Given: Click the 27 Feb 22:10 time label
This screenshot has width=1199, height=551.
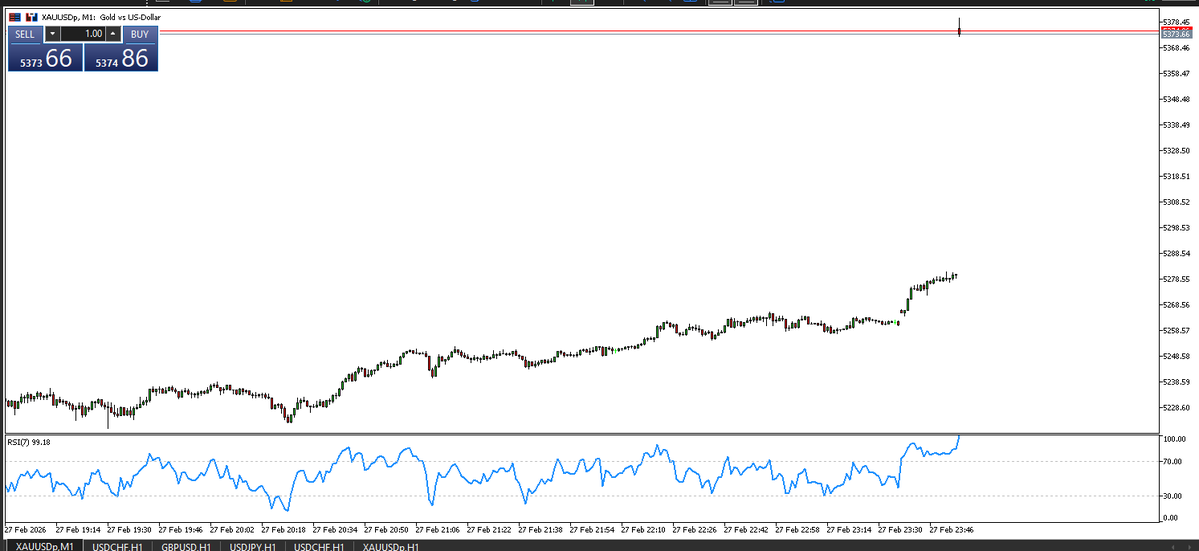Looking at the screenshot, I should 643,529.
